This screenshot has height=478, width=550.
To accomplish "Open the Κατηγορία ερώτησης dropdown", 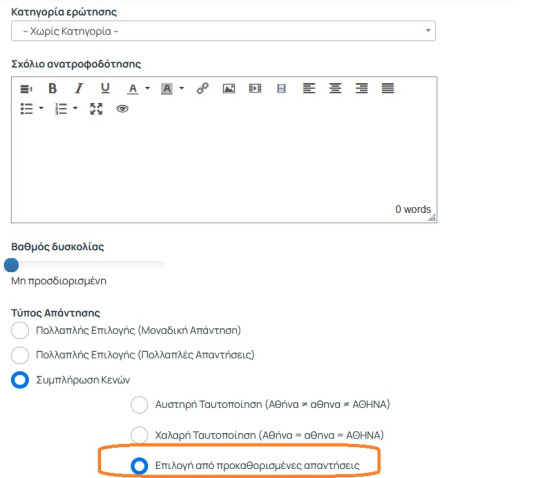I will pyautogui.click(x=223, y=31).
